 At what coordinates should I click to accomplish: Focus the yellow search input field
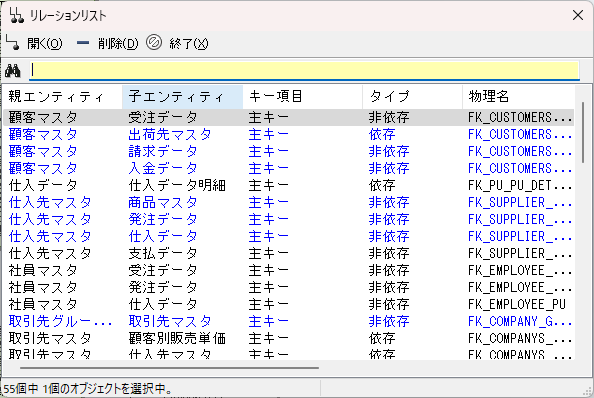point(305,70)
